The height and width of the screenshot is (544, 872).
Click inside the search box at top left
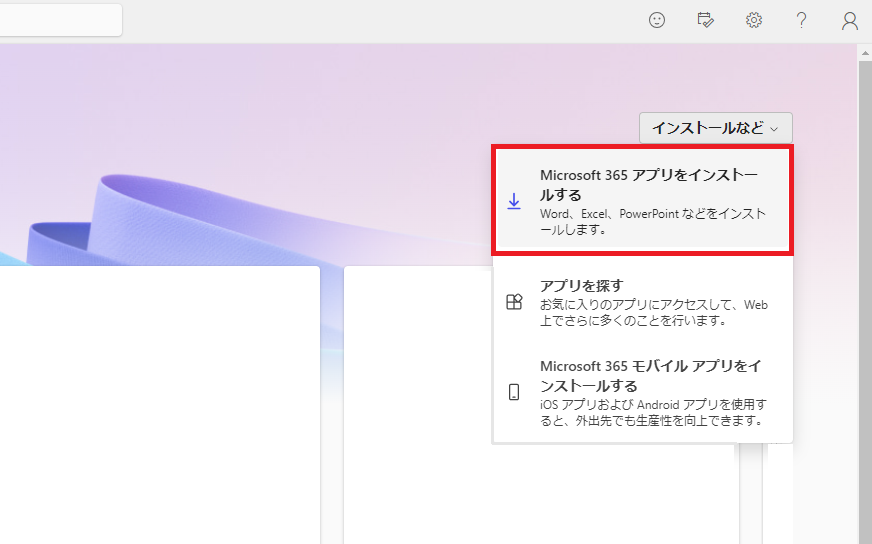click(x=61, y=20)
